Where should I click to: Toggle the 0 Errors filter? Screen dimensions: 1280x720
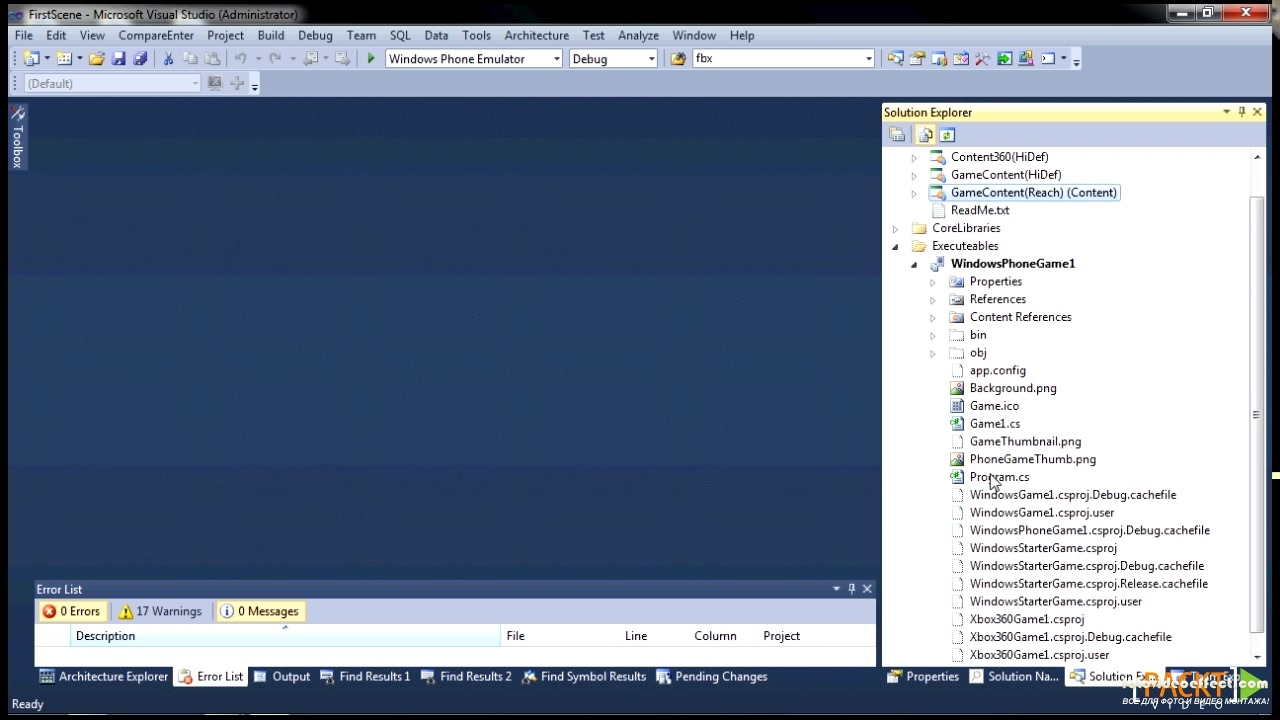72,611
